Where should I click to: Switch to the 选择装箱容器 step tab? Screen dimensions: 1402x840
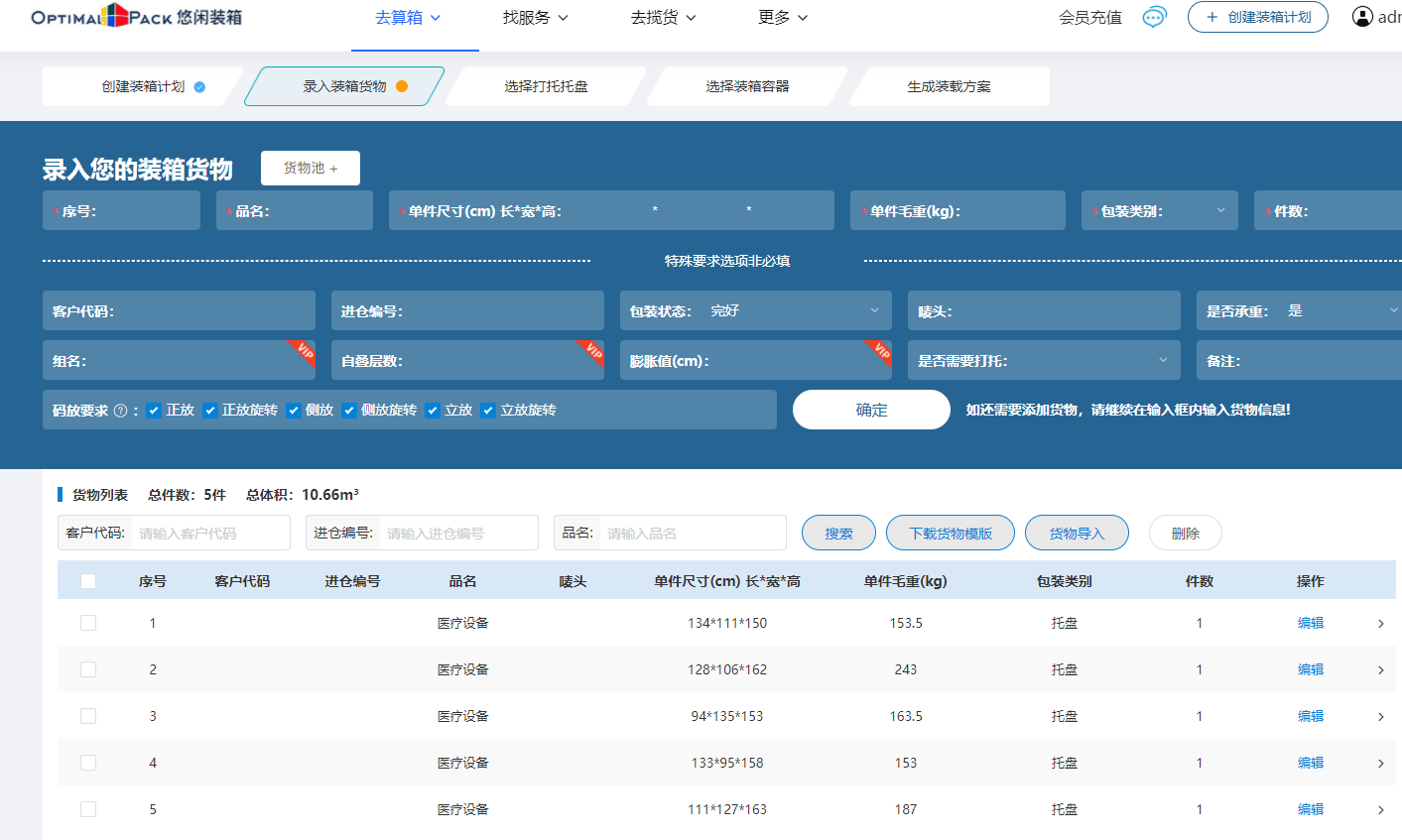[747, 86]
